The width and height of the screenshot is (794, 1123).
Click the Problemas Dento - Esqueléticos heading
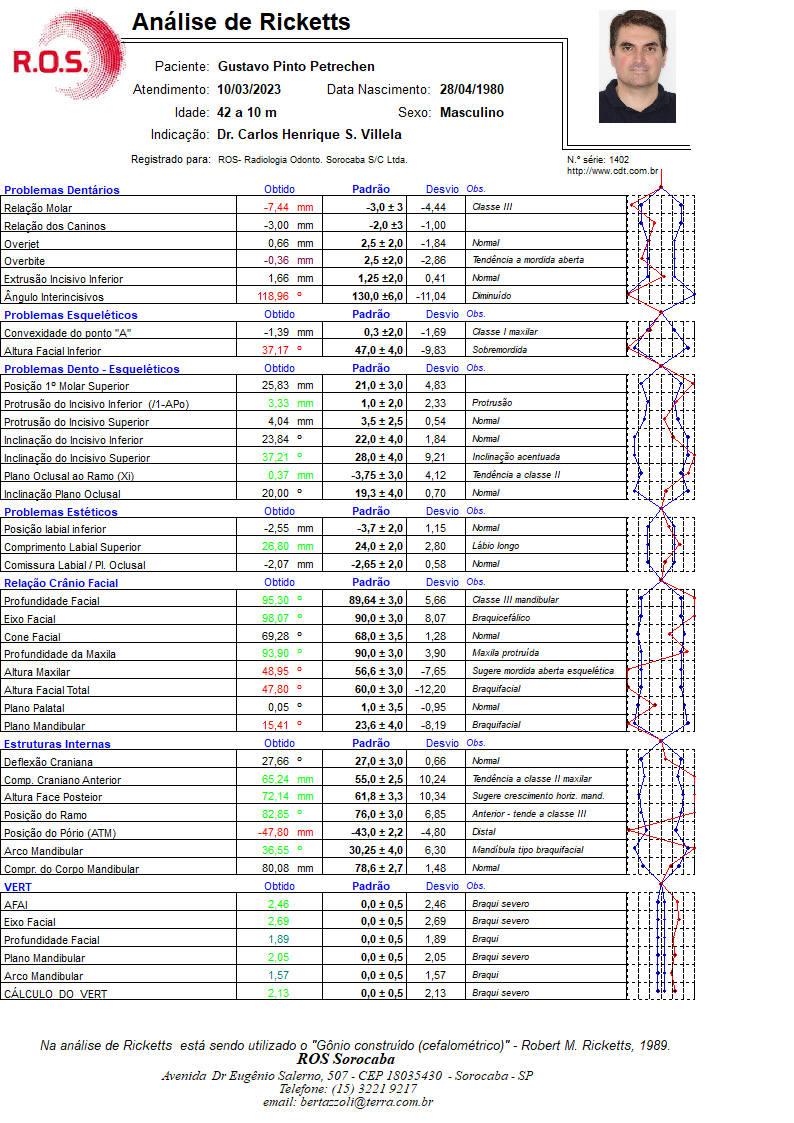pyautogui.click(x=92, y=368)
